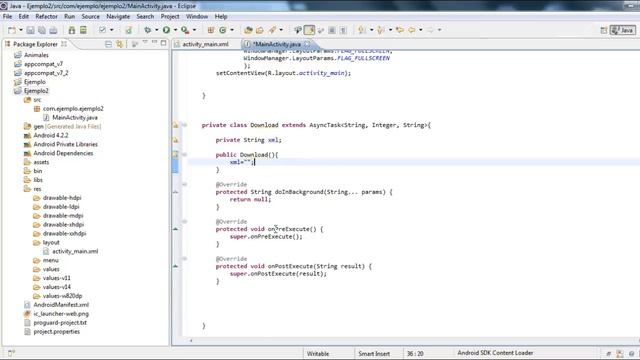Click the Back navigation arrow icon
This screenshot has height=360, width=640.
tap(411, 30)
